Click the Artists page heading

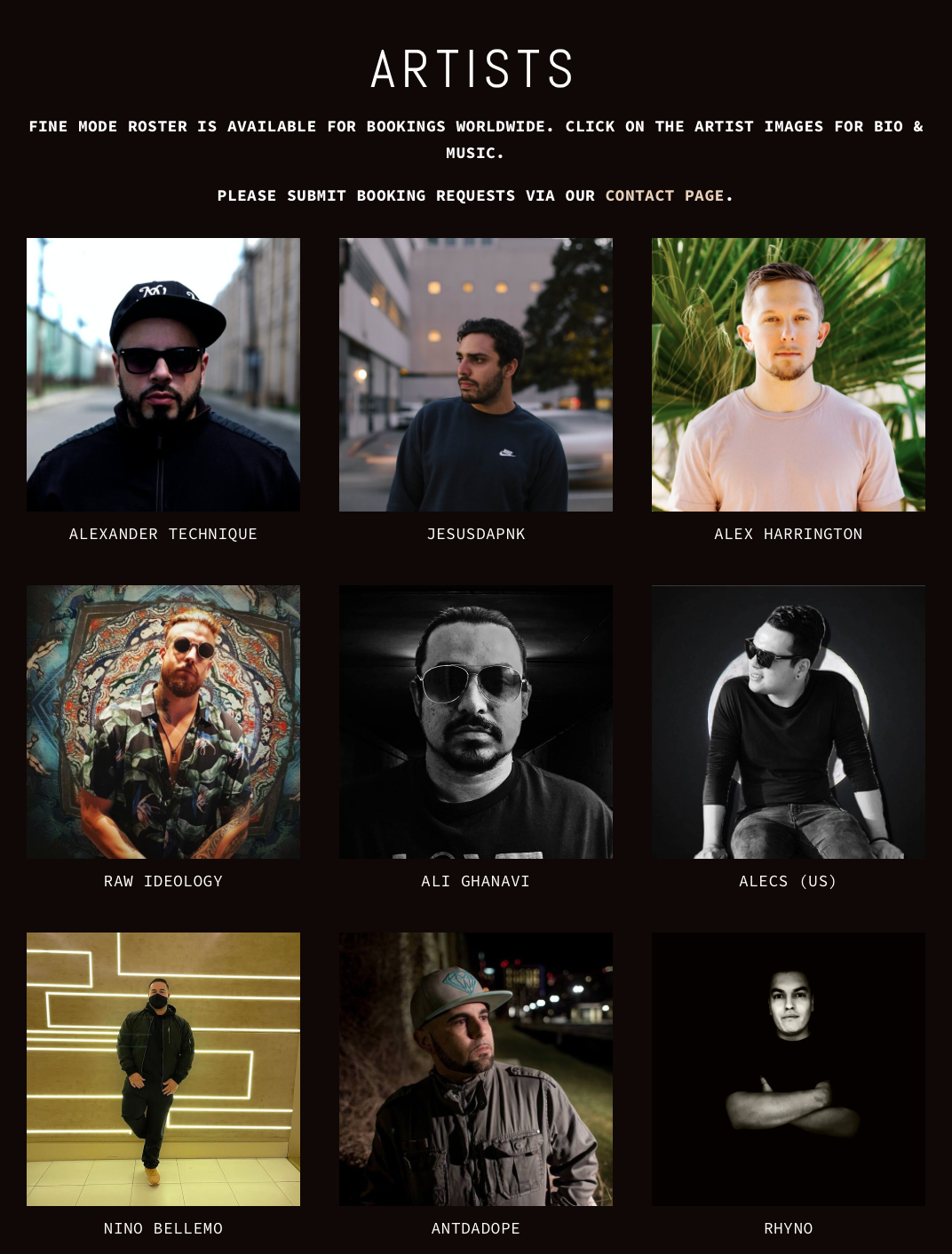pos(472,69)
